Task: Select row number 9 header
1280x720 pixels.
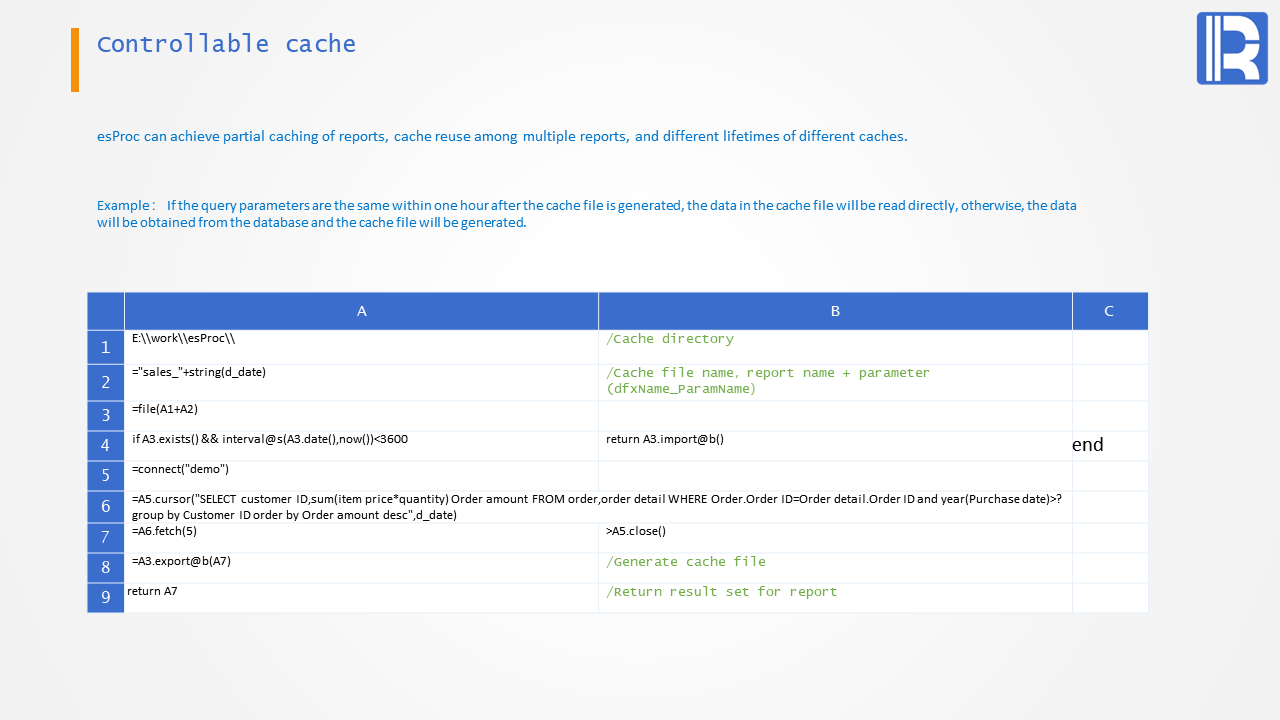Action: click(105, 598)
